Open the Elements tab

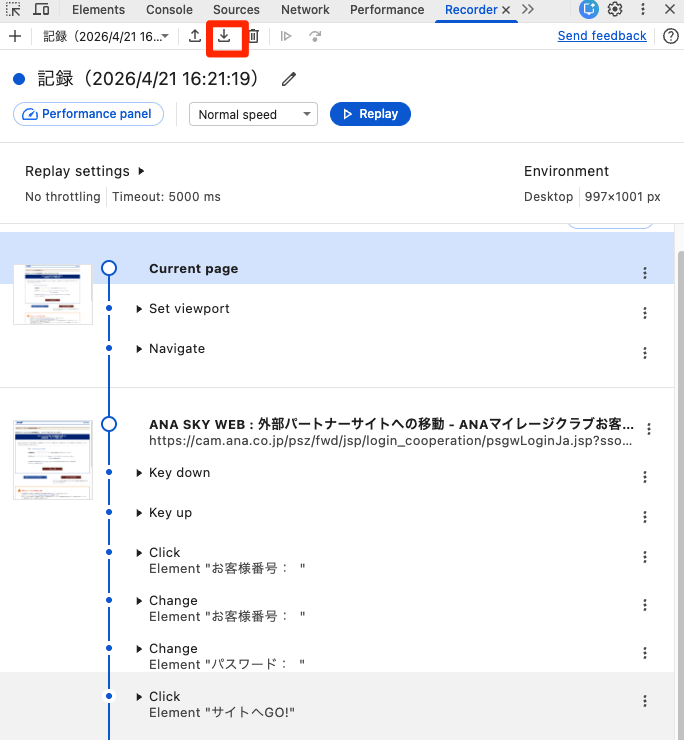(98, 9)
